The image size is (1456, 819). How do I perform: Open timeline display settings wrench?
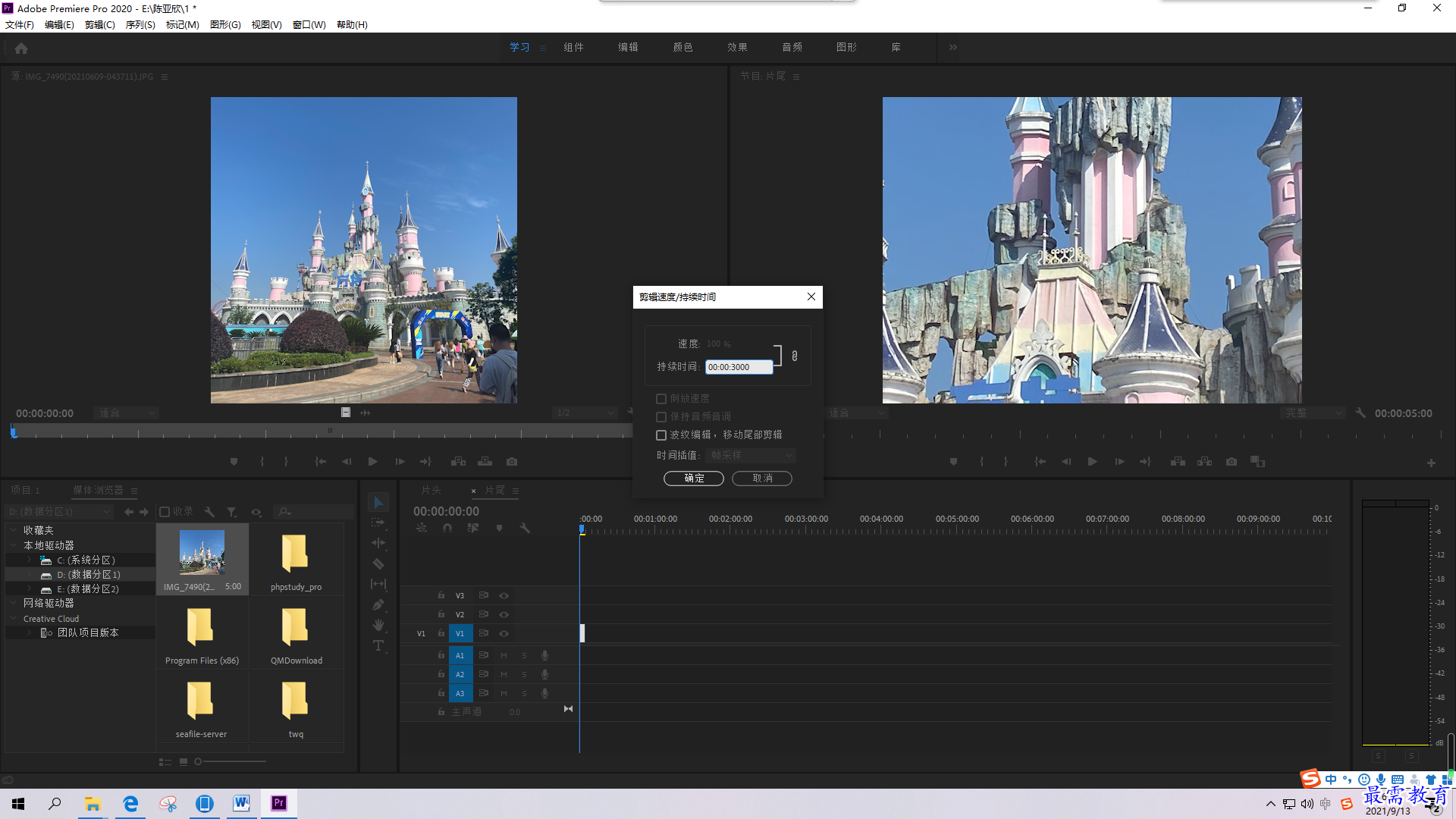coord(525,528)
